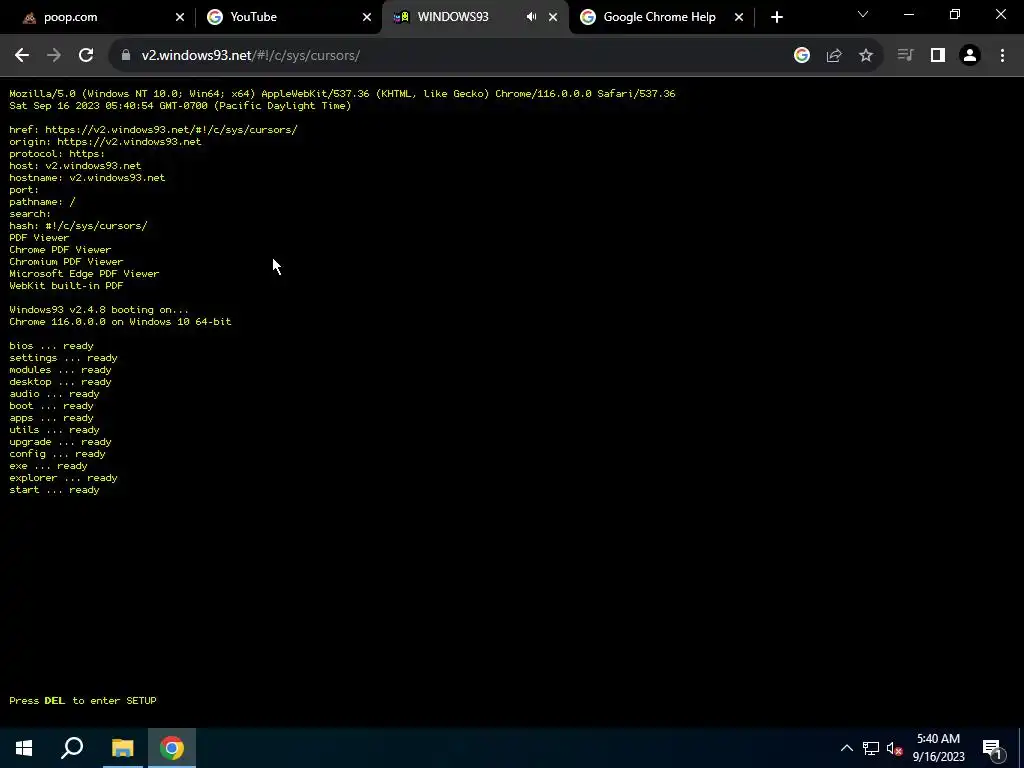Click the Chrome taskbar icon
This screenshot has width=1024, height=768.
tap(172, 748)
